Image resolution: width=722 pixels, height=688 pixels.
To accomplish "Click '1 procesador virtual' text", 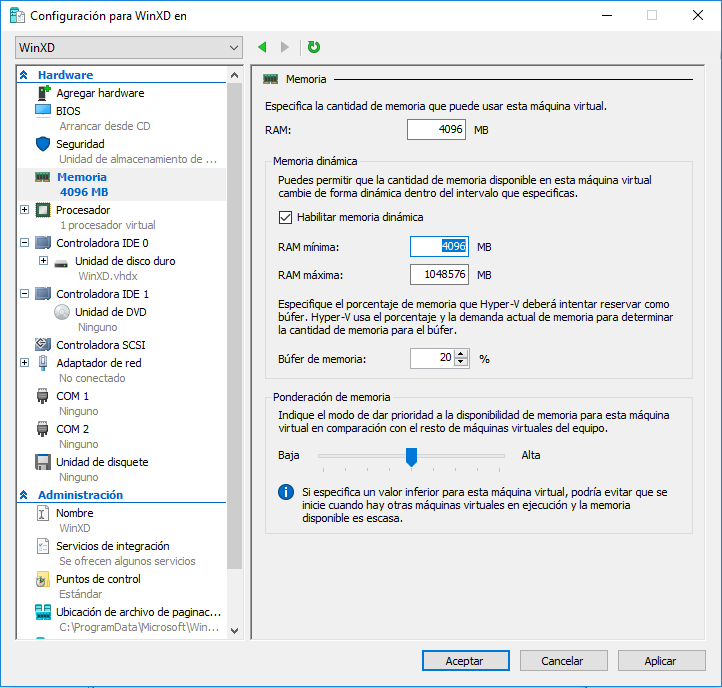I will coord(108,225).
